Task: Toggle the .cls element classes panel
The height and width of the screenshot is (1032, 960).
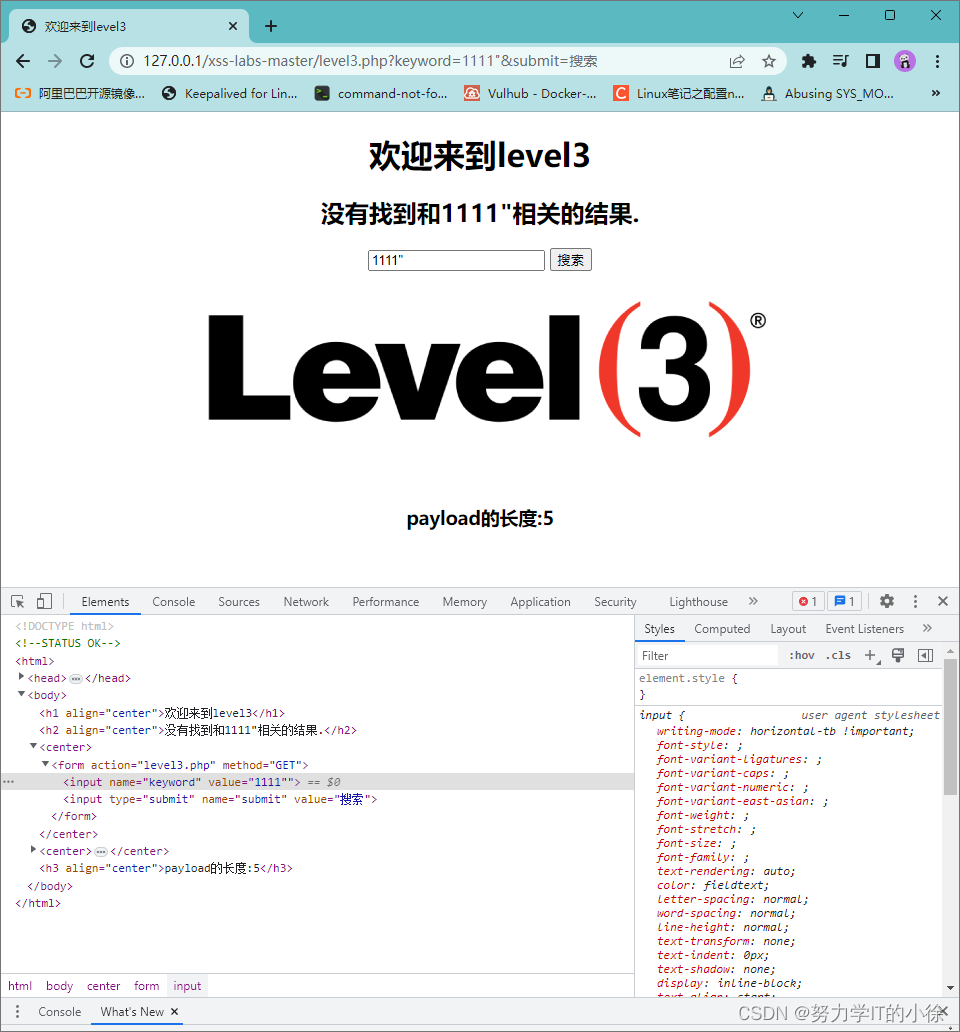Action: pos(838,656)
